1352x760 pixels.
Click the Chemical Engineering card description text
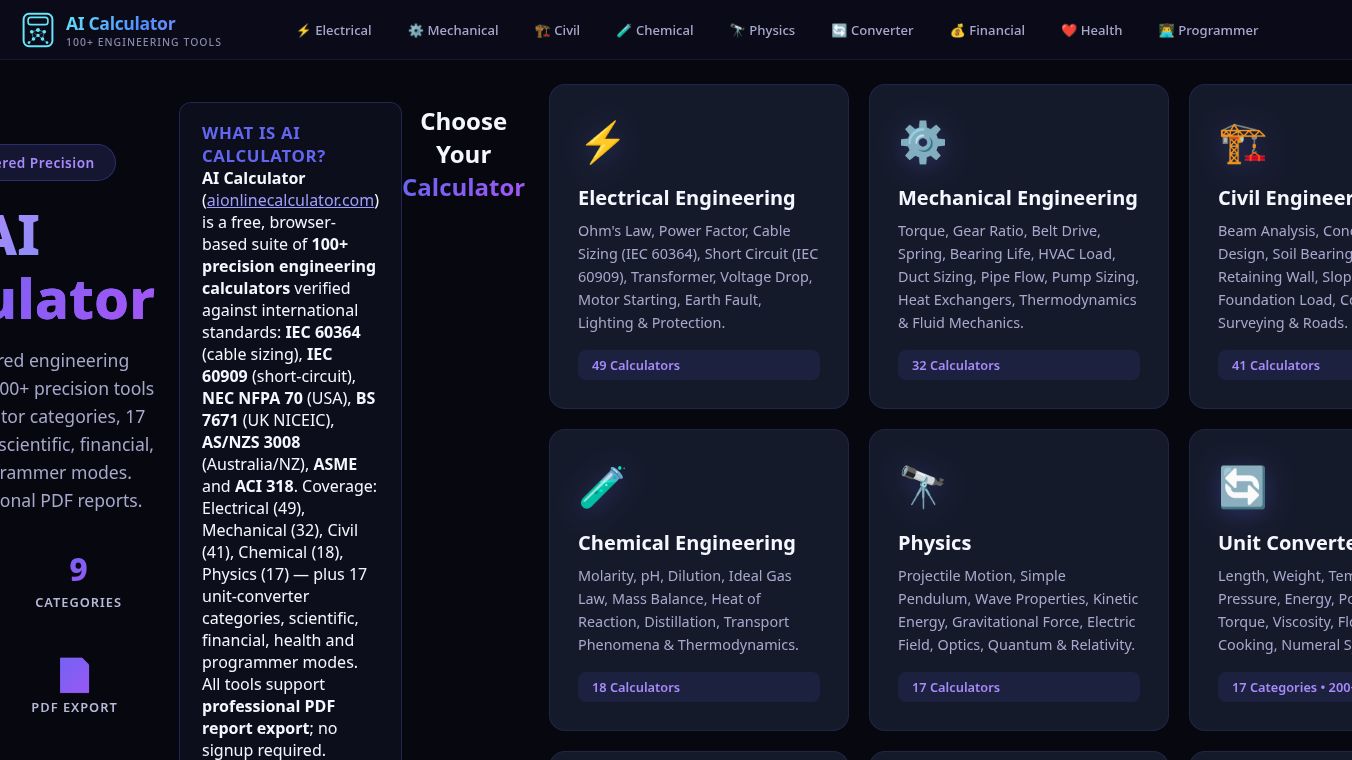[699, 610]
